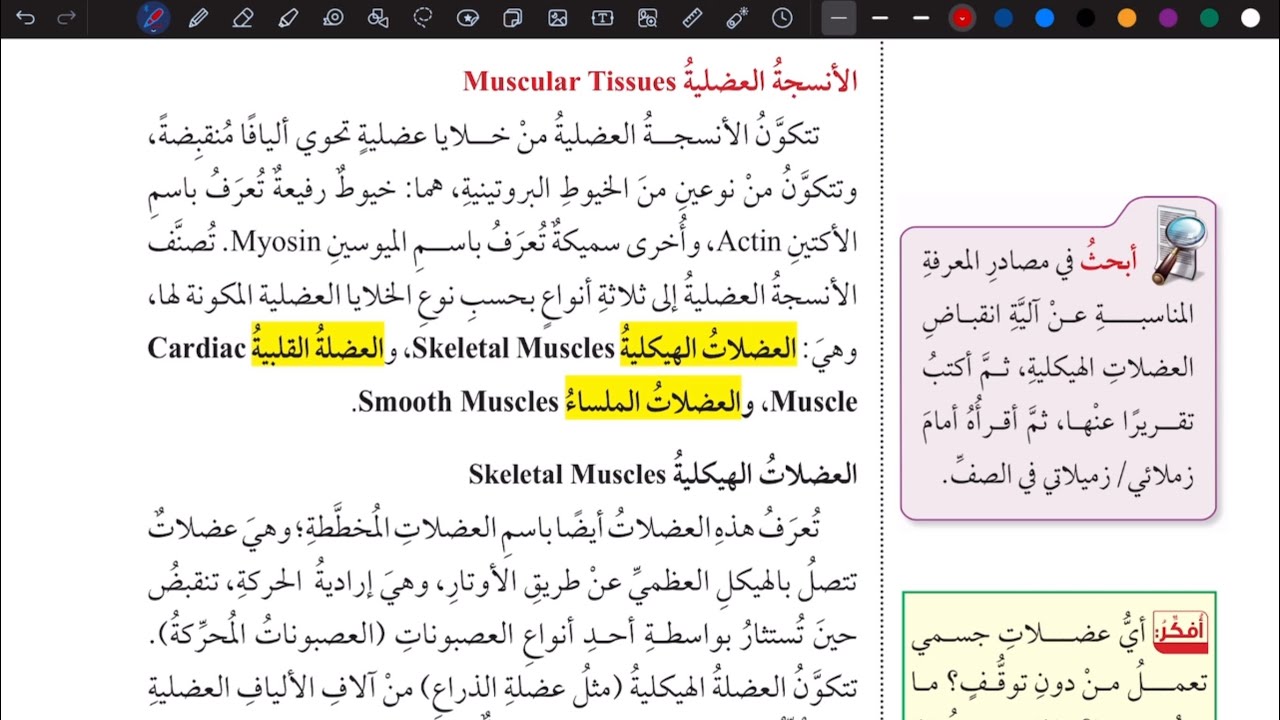The width and height of the screenshot is (1280, 720).
Task: Pick the dark blue pen color
Action: (1003, 18)
